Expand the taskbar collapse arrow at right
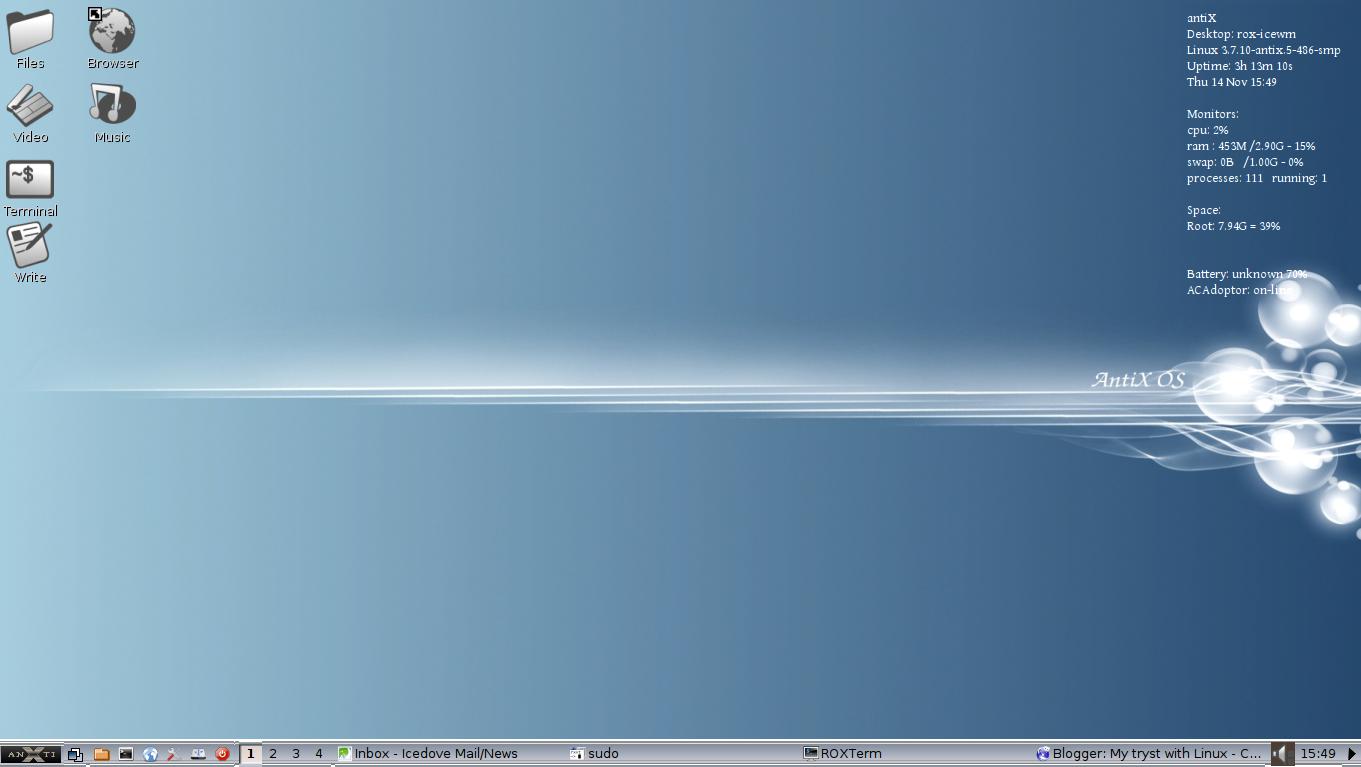 [1351, 754]
